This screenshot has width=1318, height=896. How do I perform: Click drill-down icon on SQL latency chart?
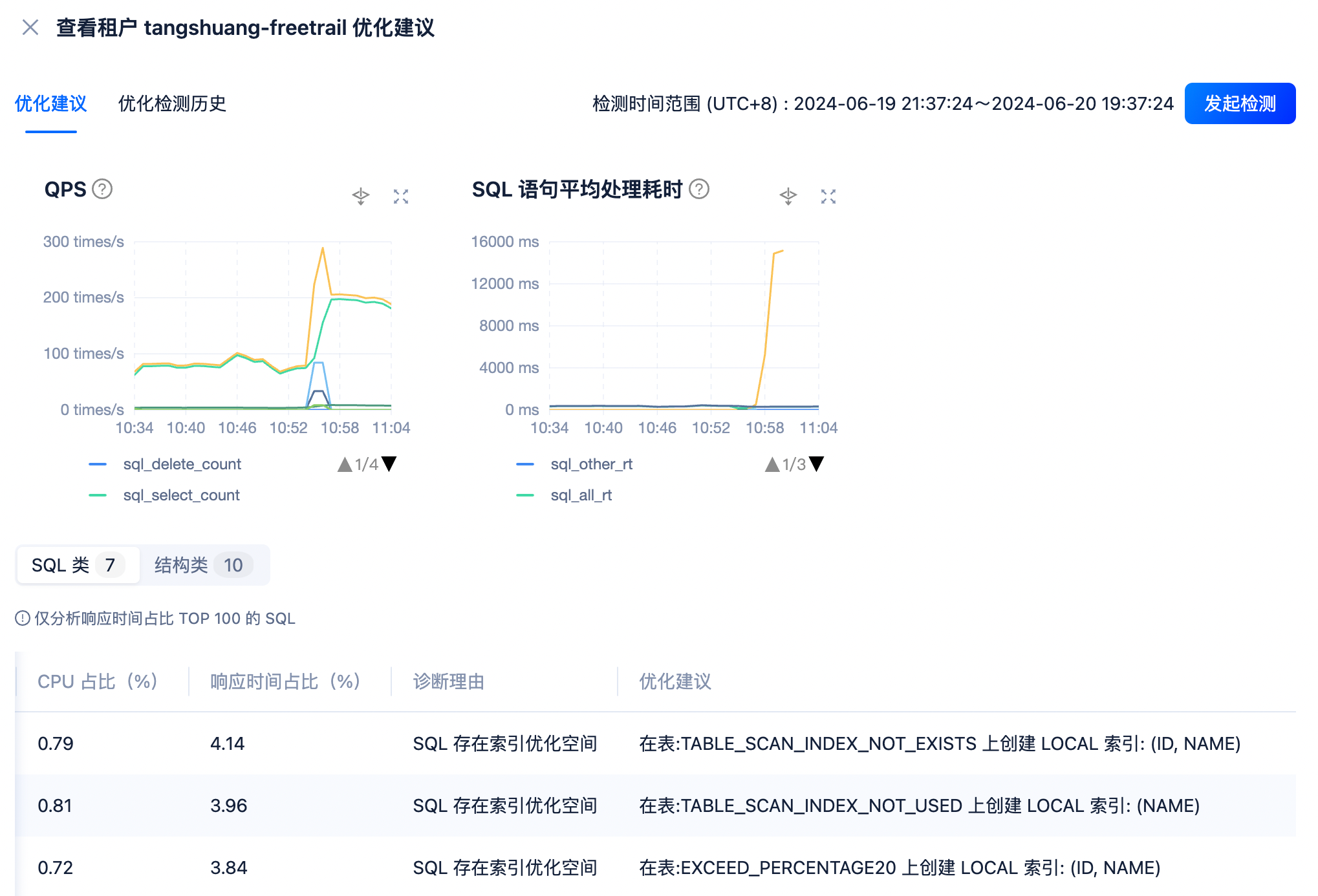788,196
